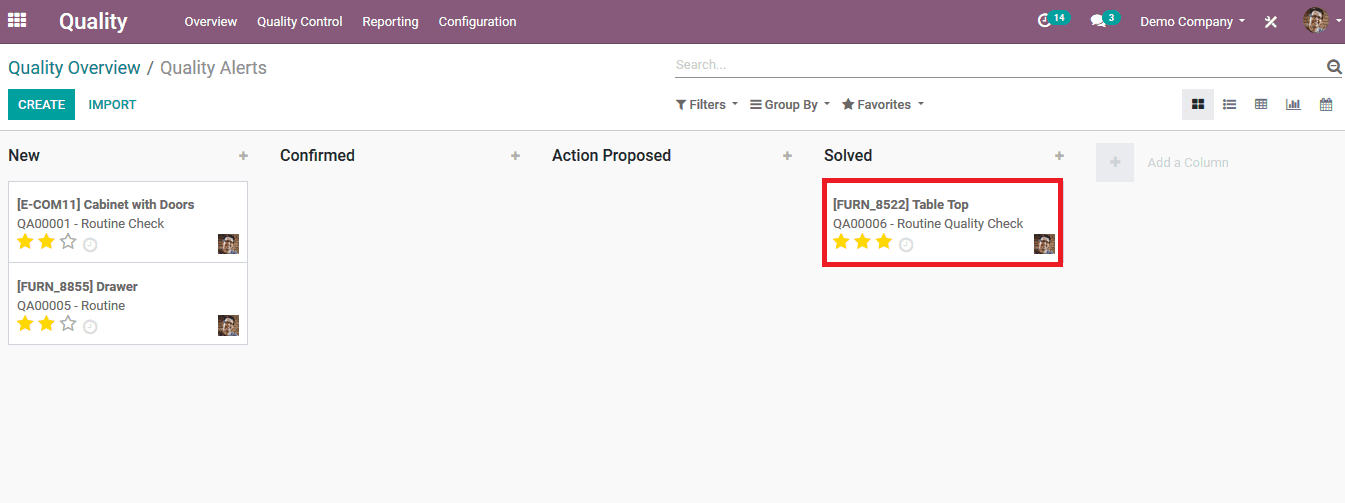Open the [E-COM11] Cabinet with Doors card
The width and height of the screenshot is (1345, 503).
coord(128,222)
